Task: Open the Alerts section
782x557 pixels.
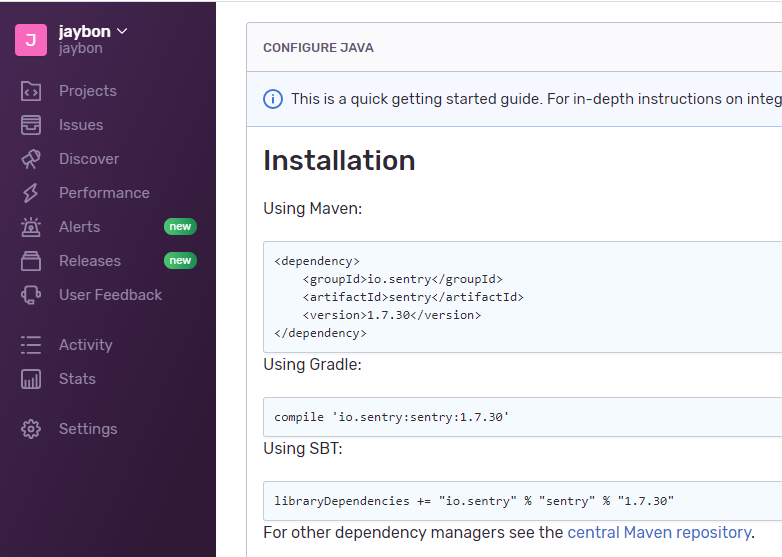Action: 79,227
